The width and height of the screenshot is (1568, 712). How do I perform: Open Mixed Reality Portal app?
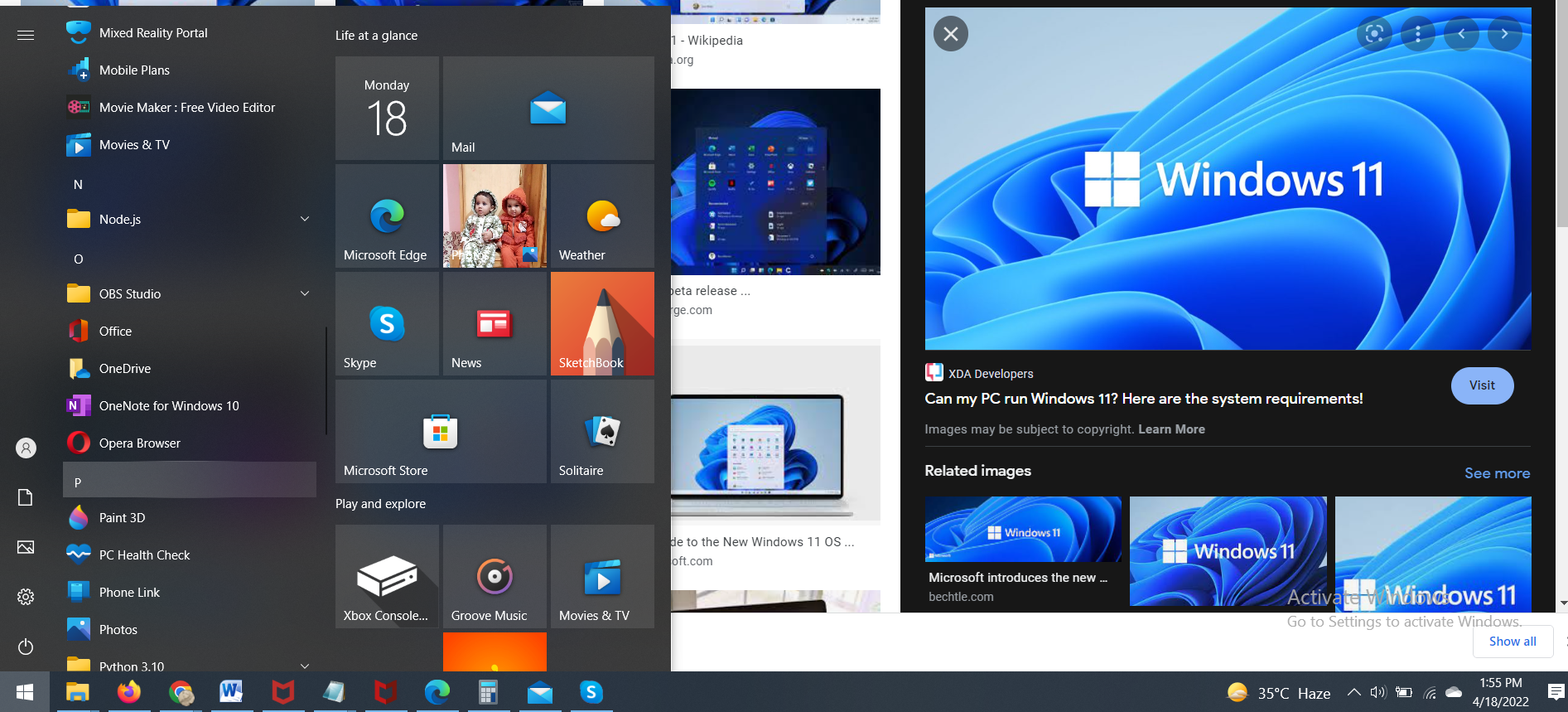[190, 33]
